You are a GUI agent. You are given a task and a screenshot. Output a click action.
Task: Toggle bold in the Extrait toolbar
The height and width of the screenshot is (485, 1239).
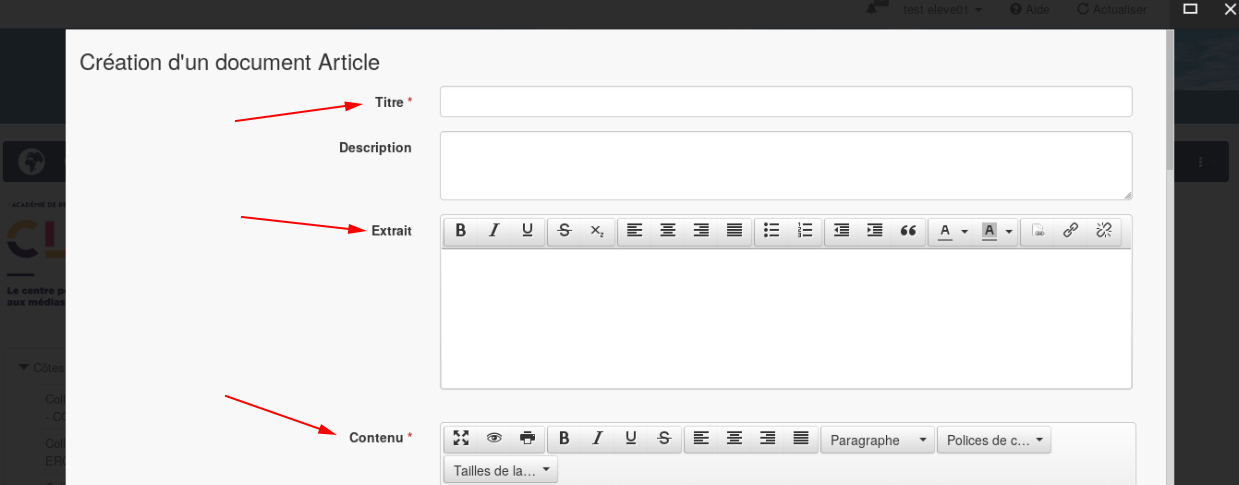tap(461, 231)
